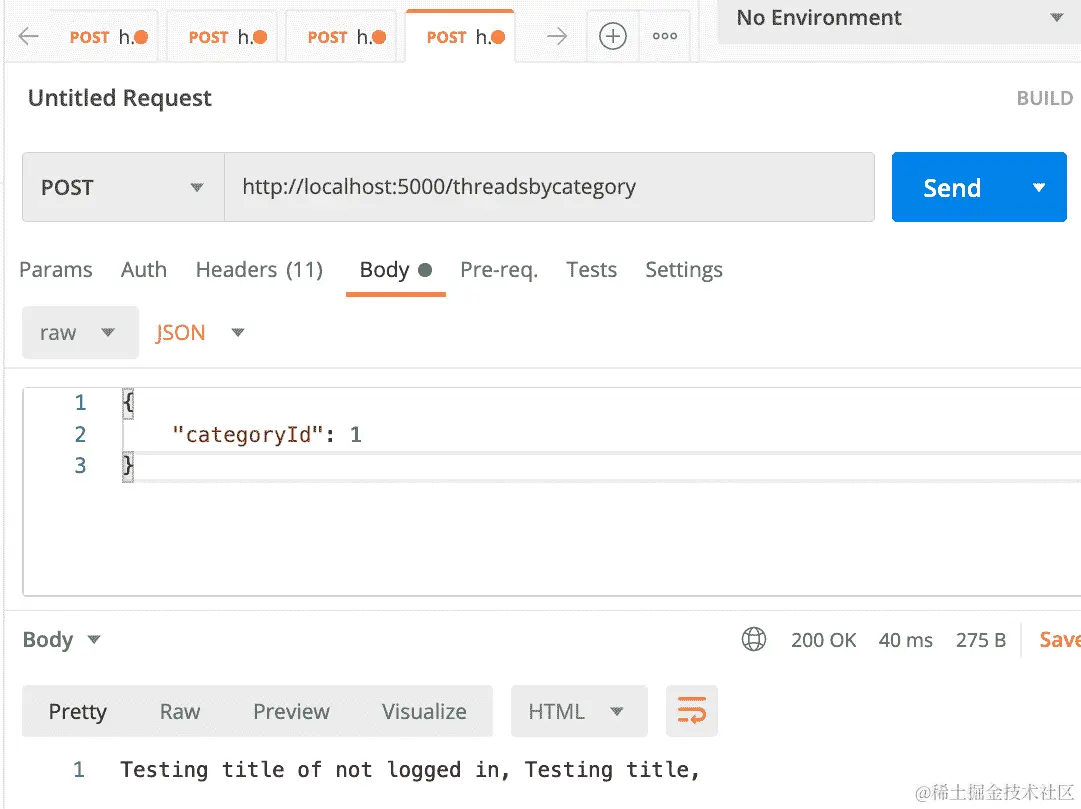Open the response Body dropdown
The image size is (1081, 809).
click(x=61, y=639)
